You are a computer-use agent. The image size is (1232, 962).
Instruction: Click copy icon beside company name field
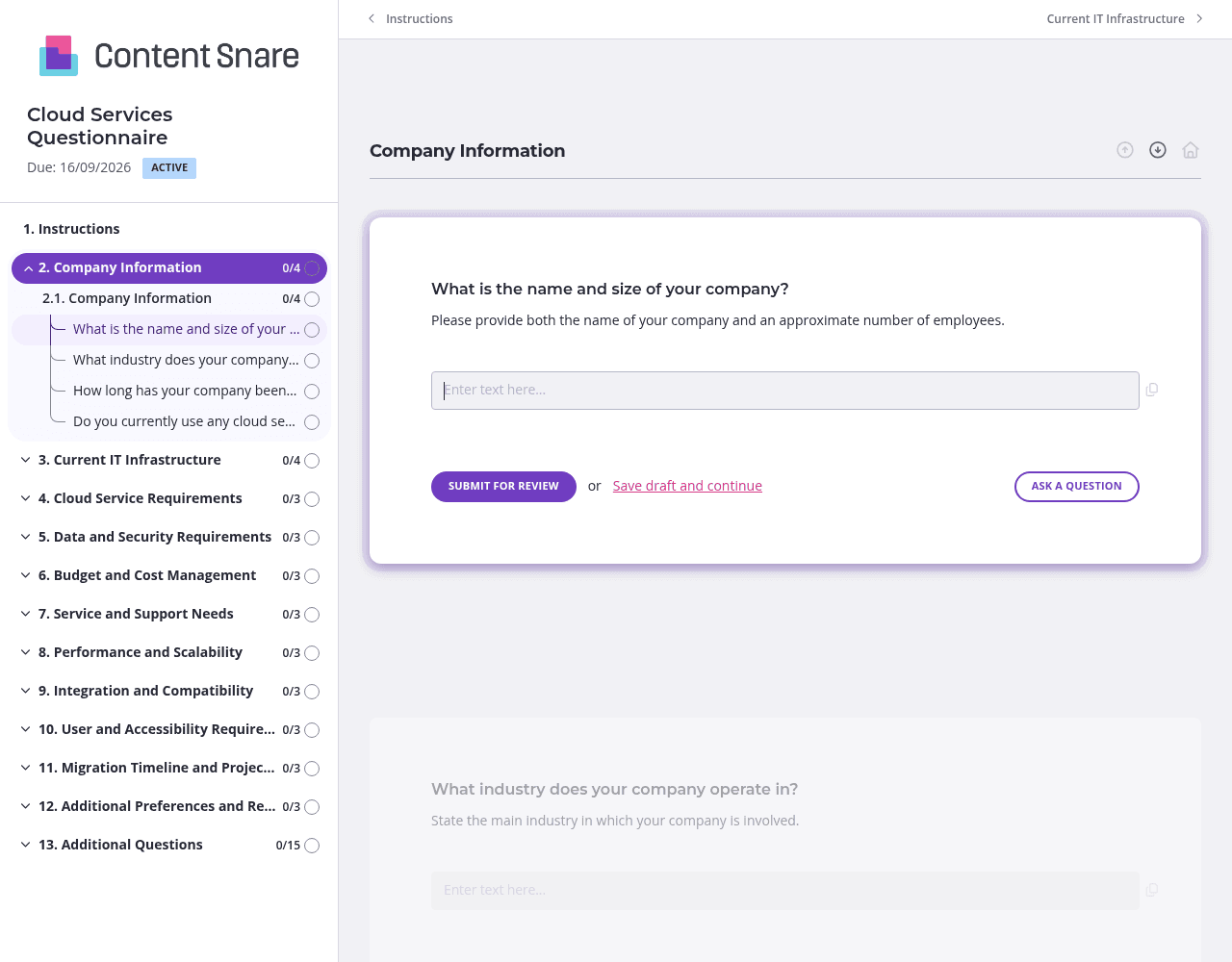click(x=1152, y=390)
